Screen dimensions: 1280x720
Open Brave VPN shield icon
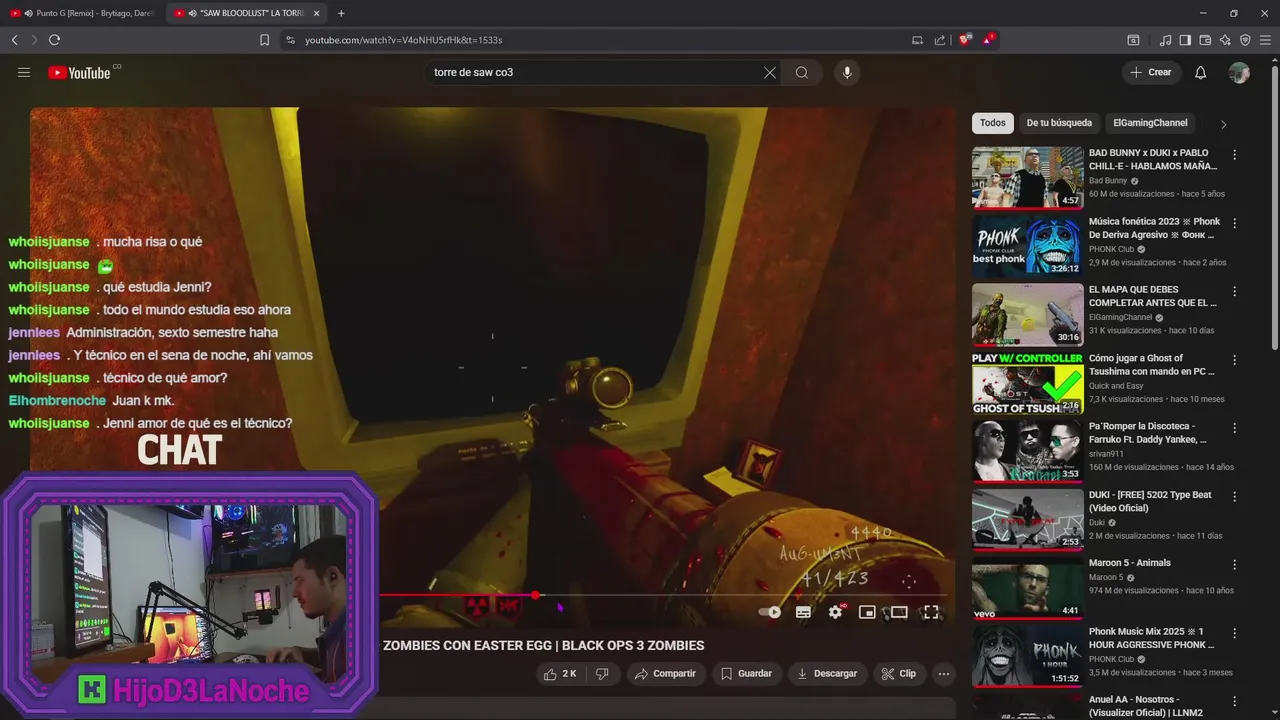(x=1245, y=40)
